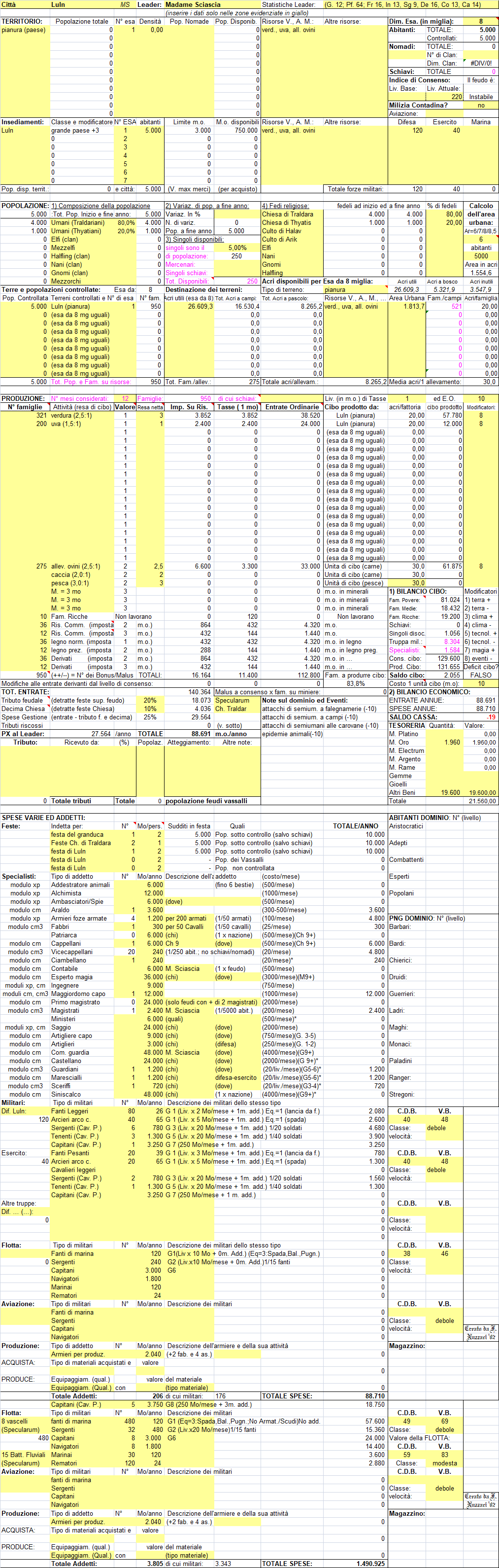
Task: Select the "M. Platino" treasury row
Action: pyautogui.click(x=403, y=734)
